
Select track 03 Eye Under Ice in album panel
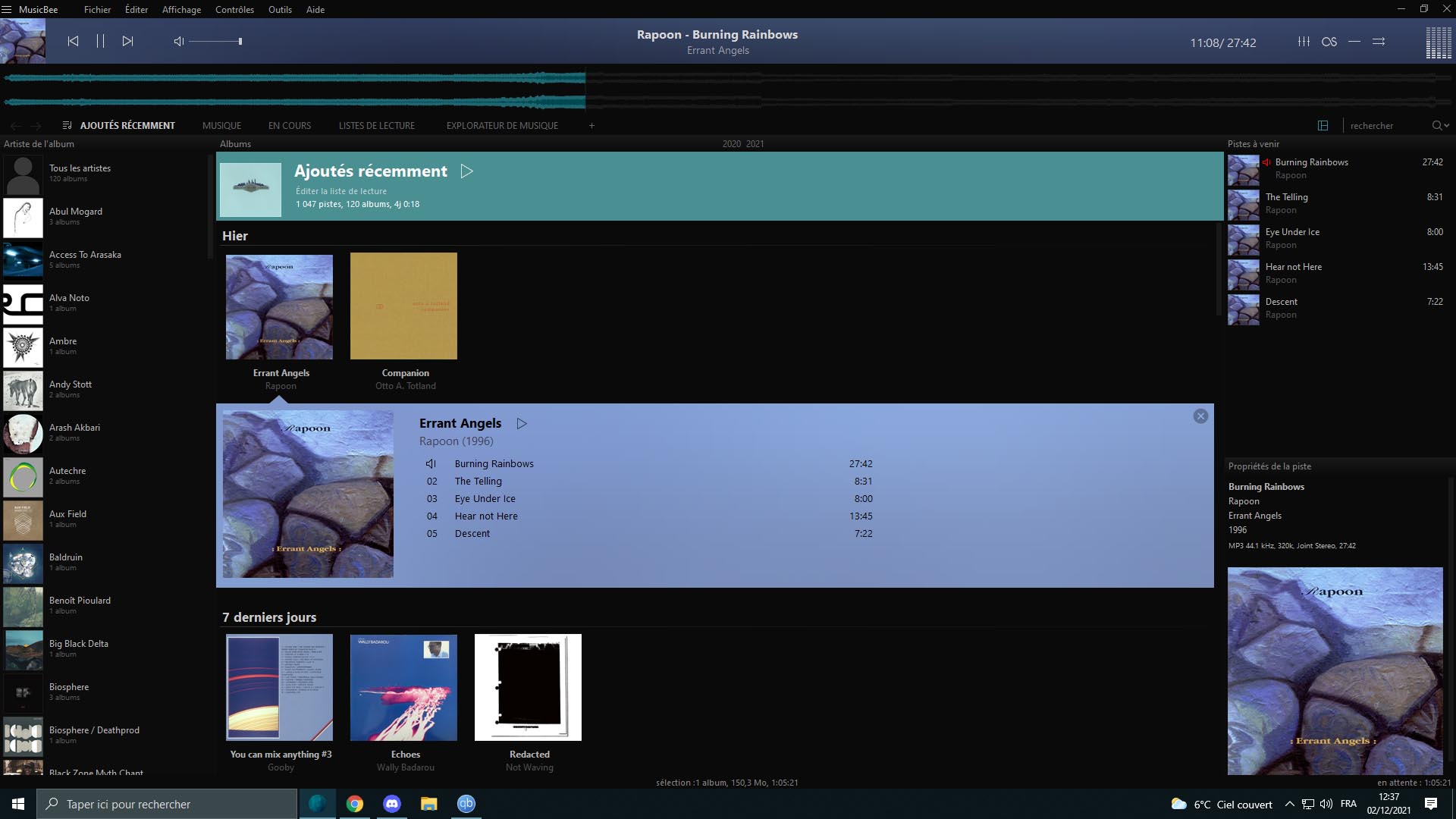(649, 499)
